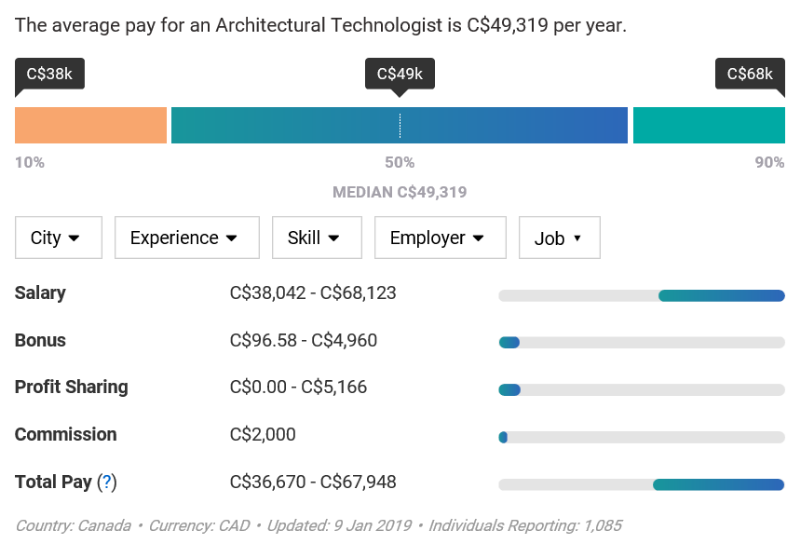800x557 pixels.
Task: Click the teal 90% pay range segment
Action: 709,125
